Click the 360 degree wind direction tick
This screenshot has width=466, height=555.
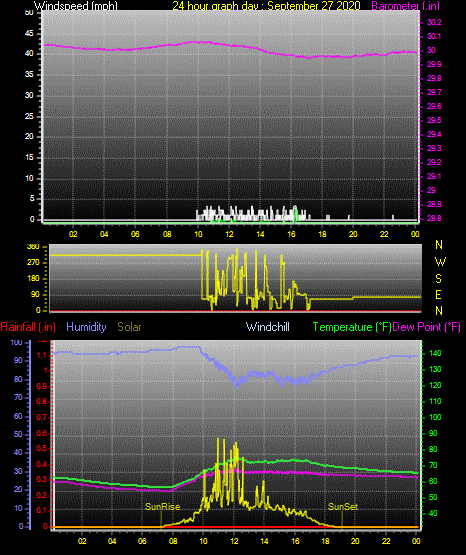(x=33, y=247)
